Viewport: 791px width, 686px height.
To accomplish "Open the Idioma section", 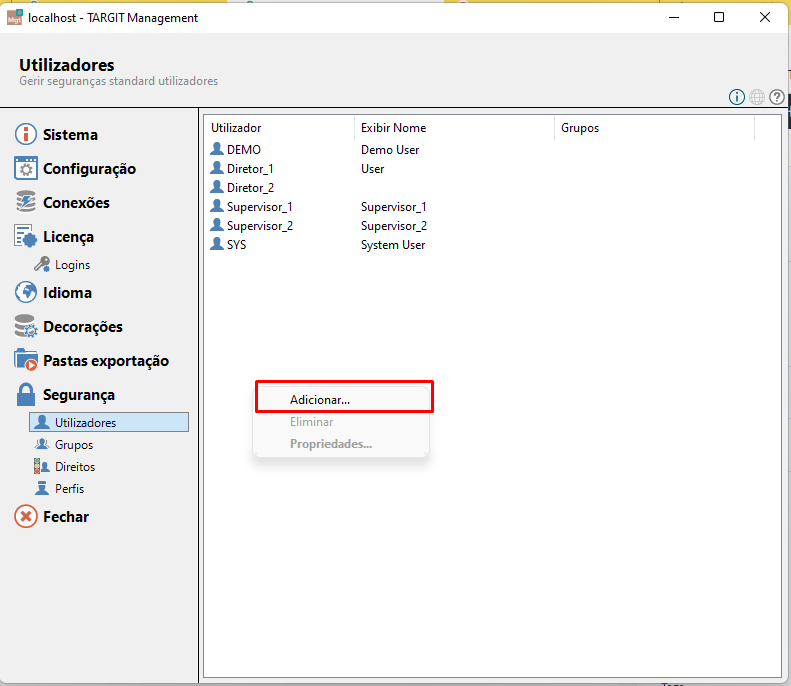I will pyautogui.click(x=67, y=293).
